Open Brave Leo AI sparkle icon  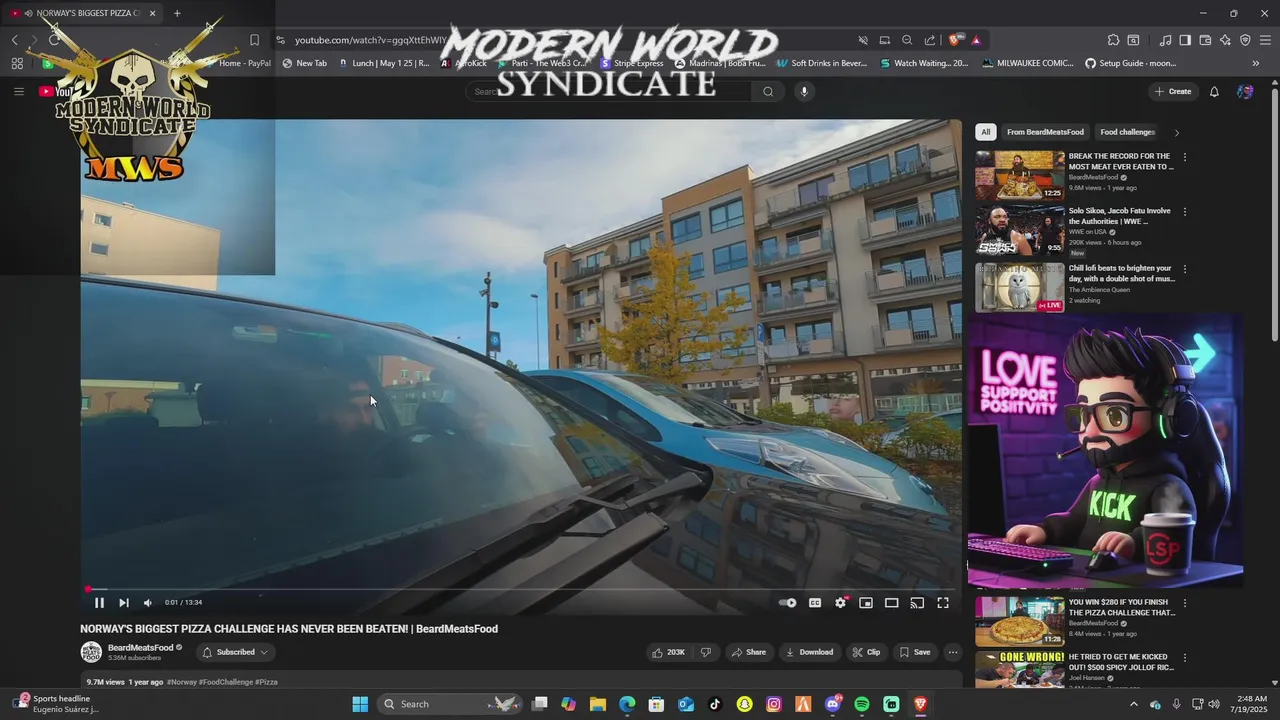tap(1225, 40)
